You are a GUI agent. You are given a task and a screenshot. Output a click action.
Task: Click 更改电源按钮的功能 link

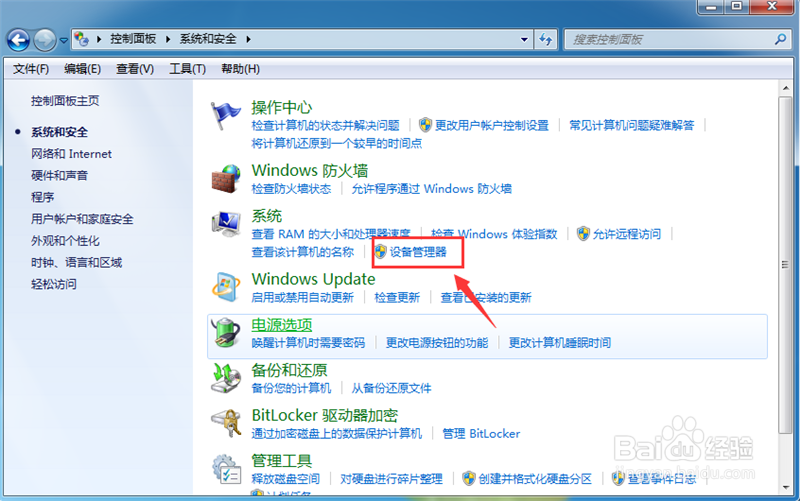437,343
